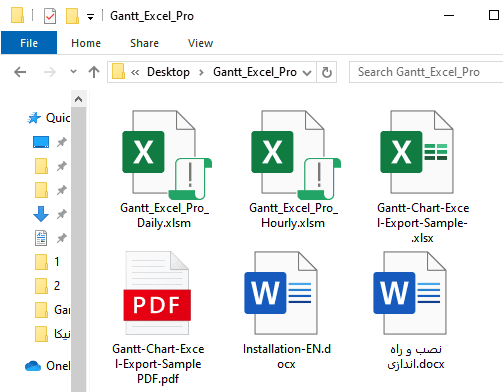Viewport: 503px width, 392px height.
Task: Go up one folder level
Action: point(94,72)
